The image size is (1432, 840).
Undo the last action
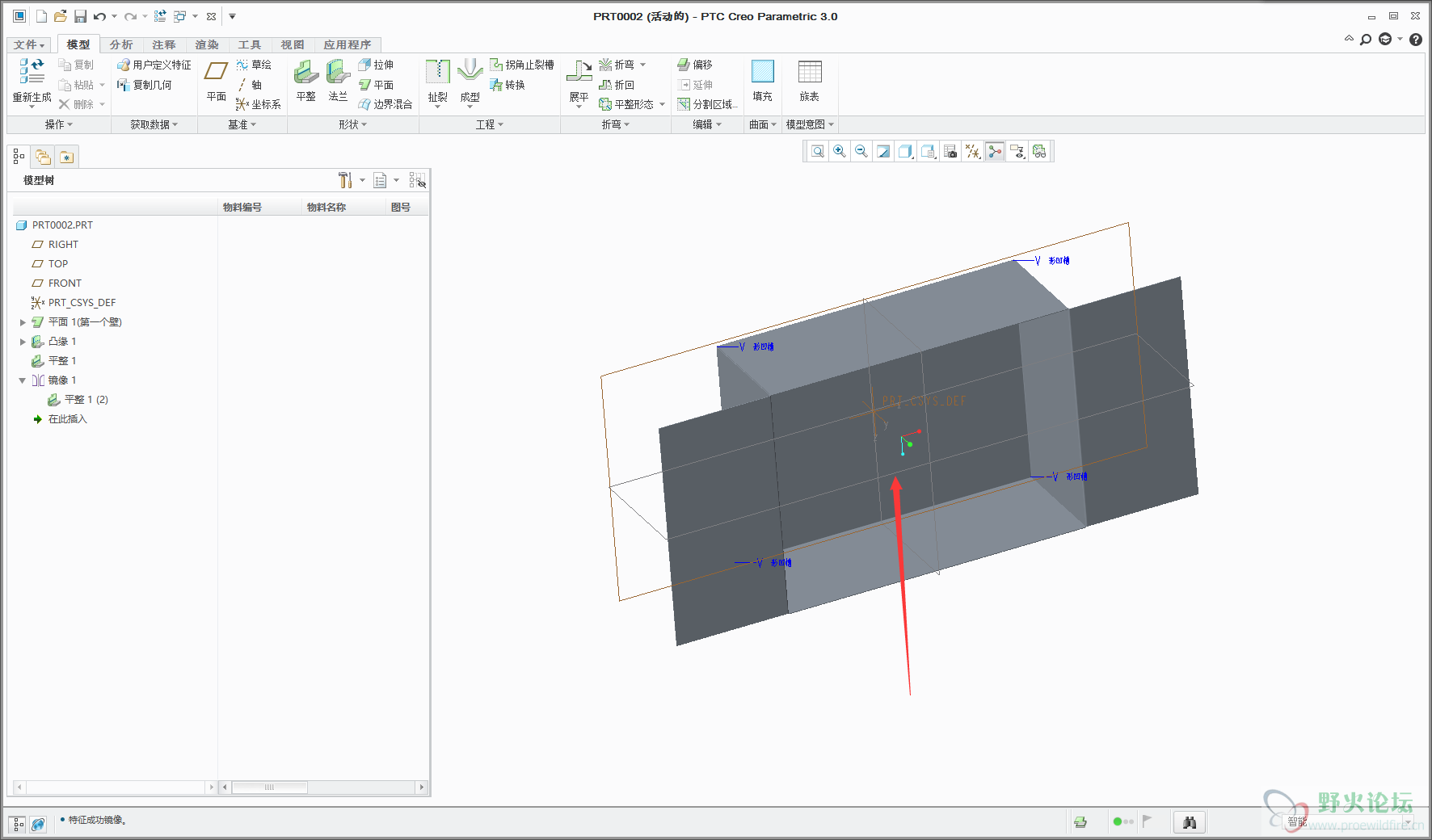coord(99,16)
